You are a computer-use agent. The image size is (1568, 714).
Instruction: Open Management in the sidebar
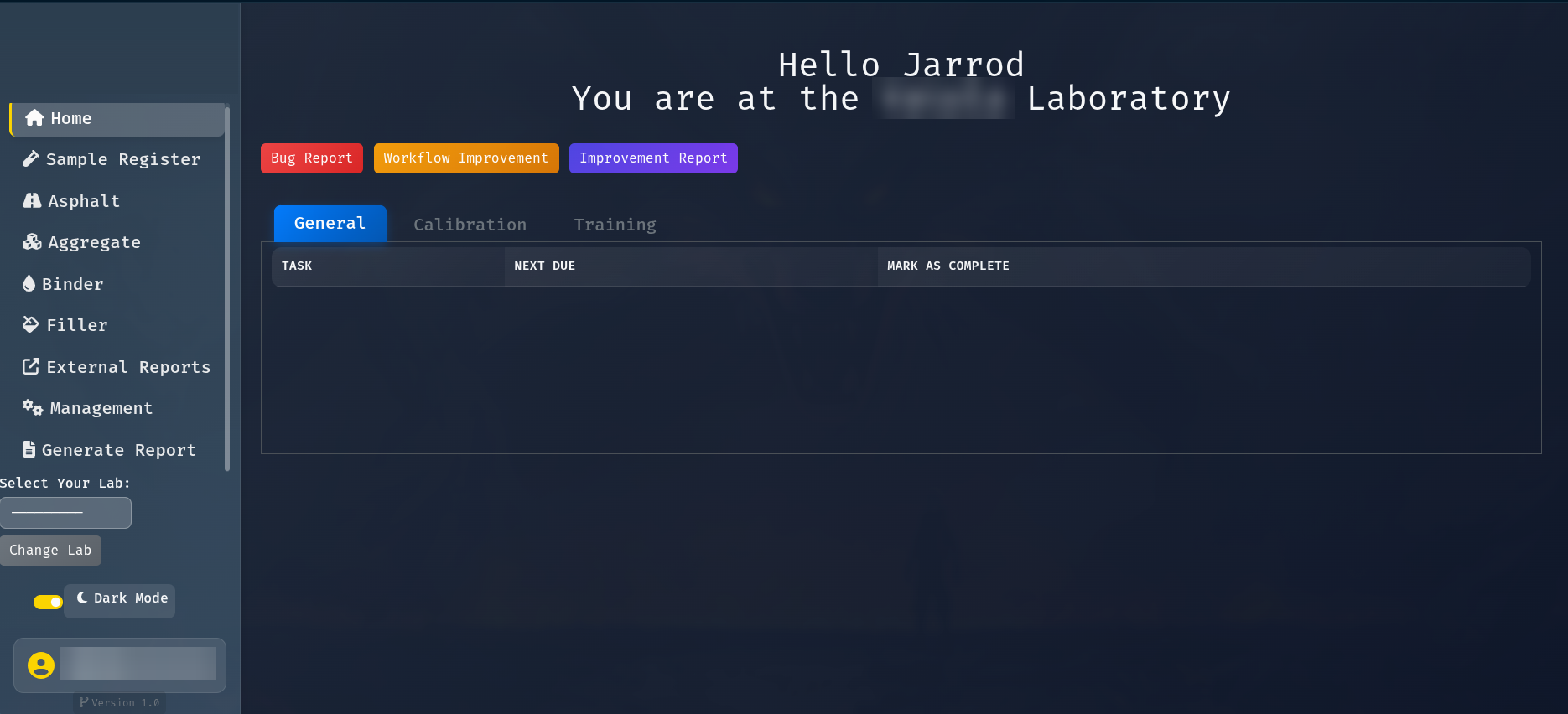pos(117,408)
